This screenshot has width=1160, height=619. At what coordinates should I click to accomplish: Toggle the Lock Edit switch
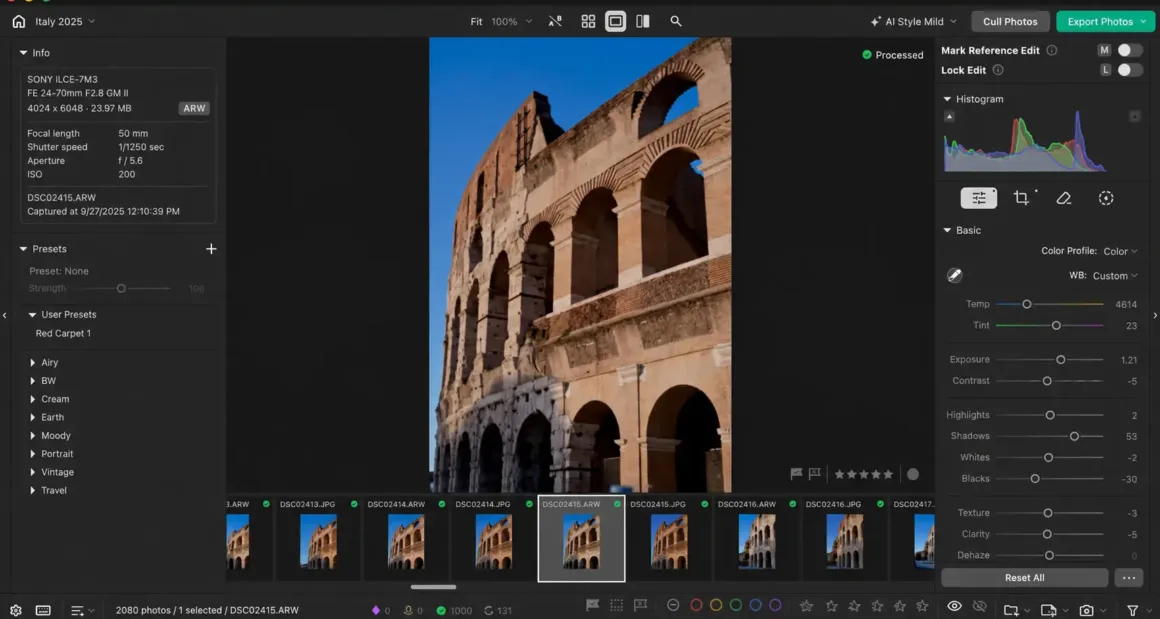click(1130, 70)
